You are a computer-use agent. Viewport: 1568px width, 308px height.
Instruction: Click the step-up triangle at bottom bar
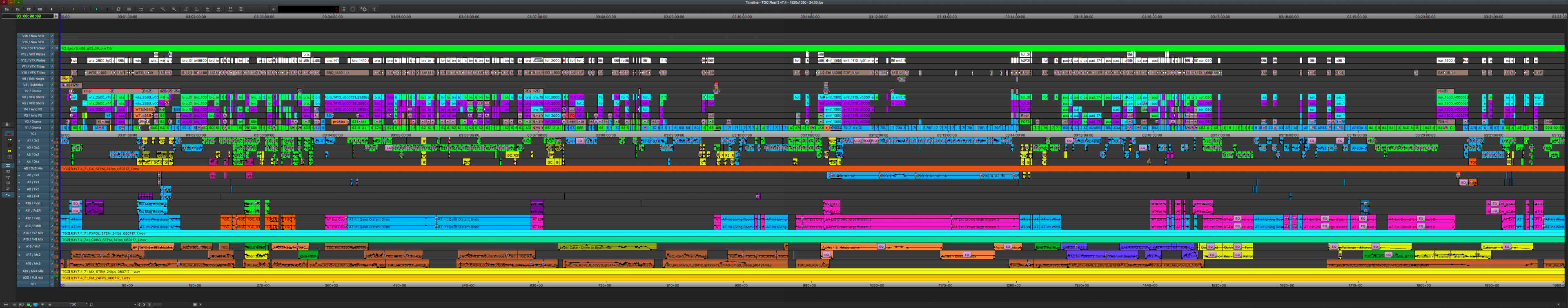[50, 304]
